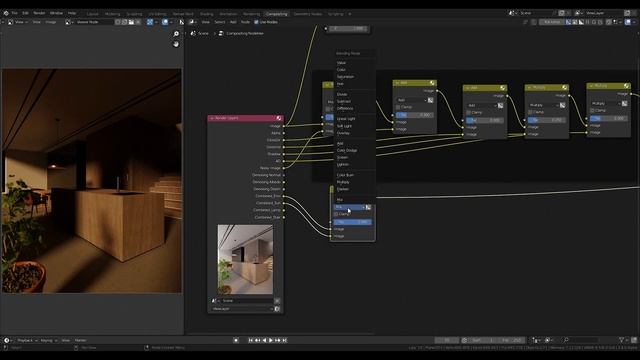Click the Mix blend dropdown on bottom node
The height and width of the screenshot is (360, 640).
point(349,207)
